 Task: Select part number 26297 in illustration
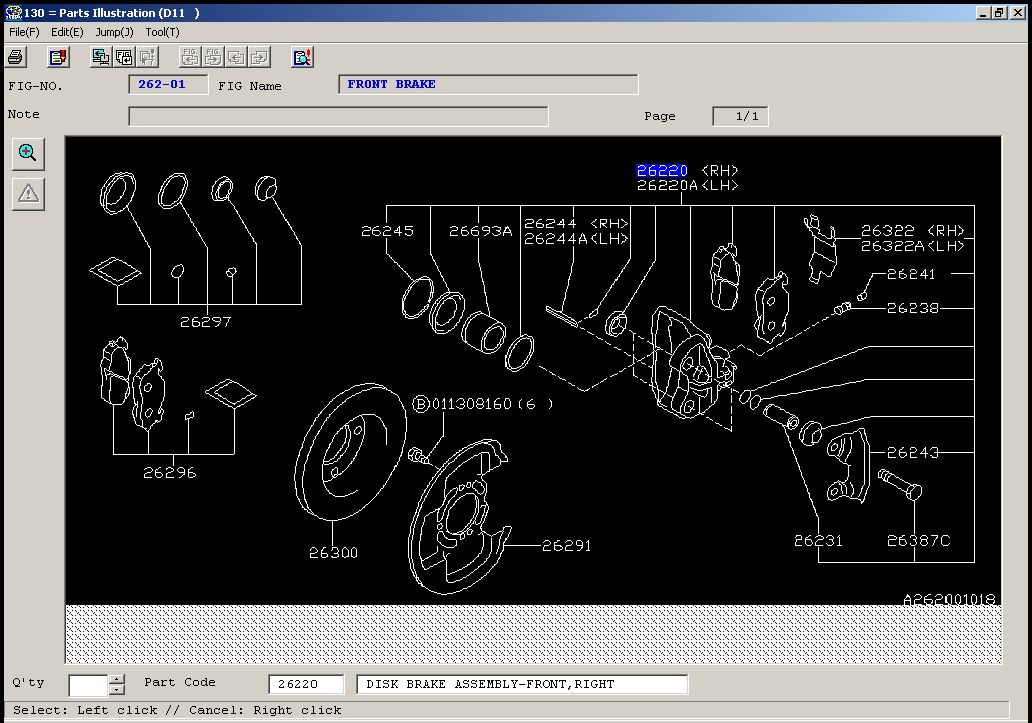(205, 322)
